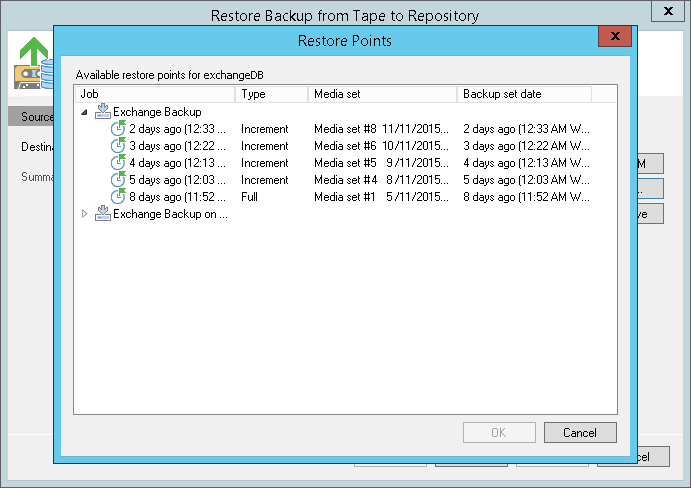Image resolution: width=691 pixels, height=488 pixels.
Task: Click restore point icon for 5 days ago
Action: (118, 180)
